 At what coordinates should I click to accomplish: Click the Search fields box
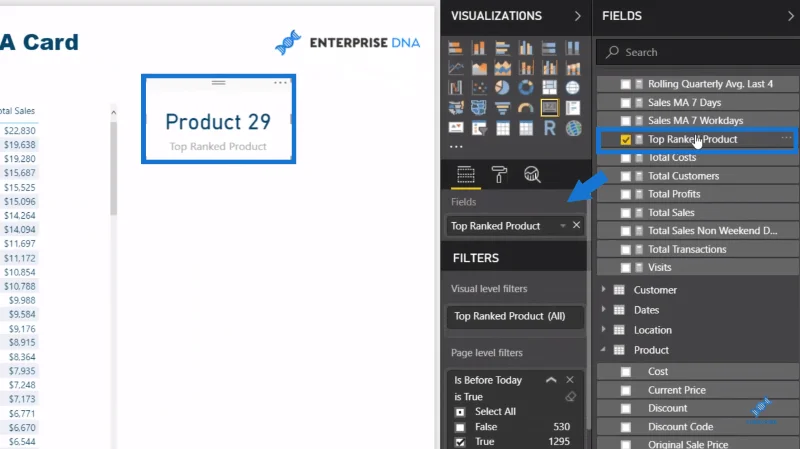(x=697, y=52)
